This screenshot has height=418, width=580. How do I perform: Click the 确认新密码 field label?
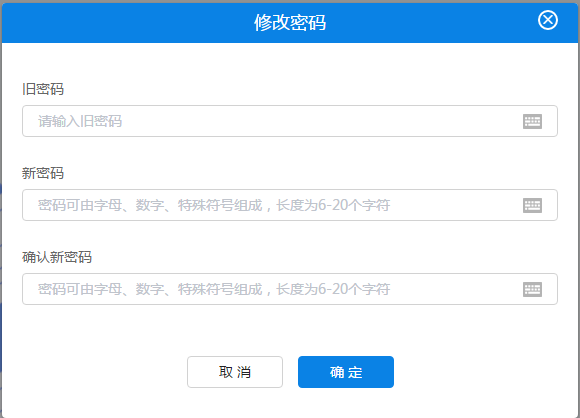tap(57, 257)
